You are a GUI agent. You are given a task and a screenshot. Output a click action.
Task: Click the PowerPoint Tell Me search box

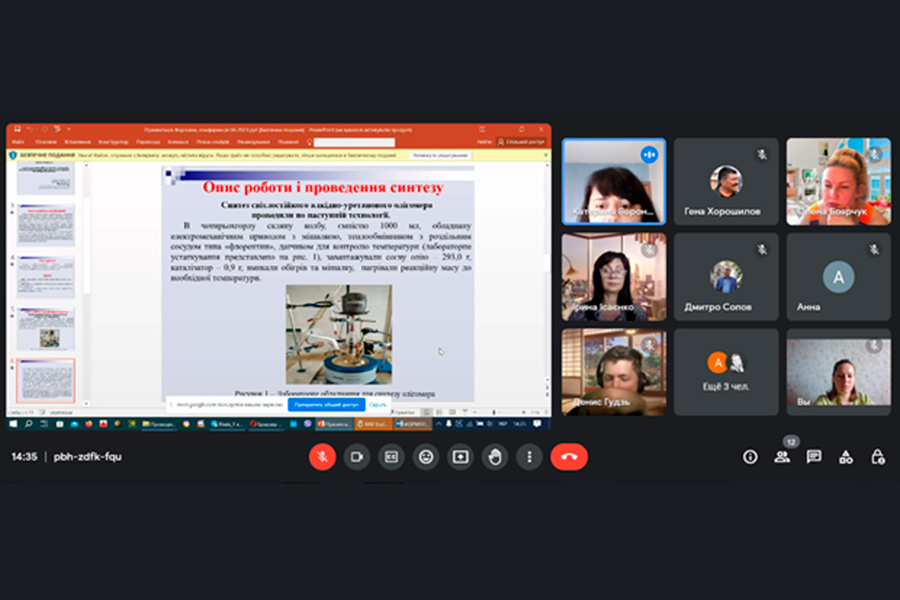pyautogui.click(x=354, y=142)
